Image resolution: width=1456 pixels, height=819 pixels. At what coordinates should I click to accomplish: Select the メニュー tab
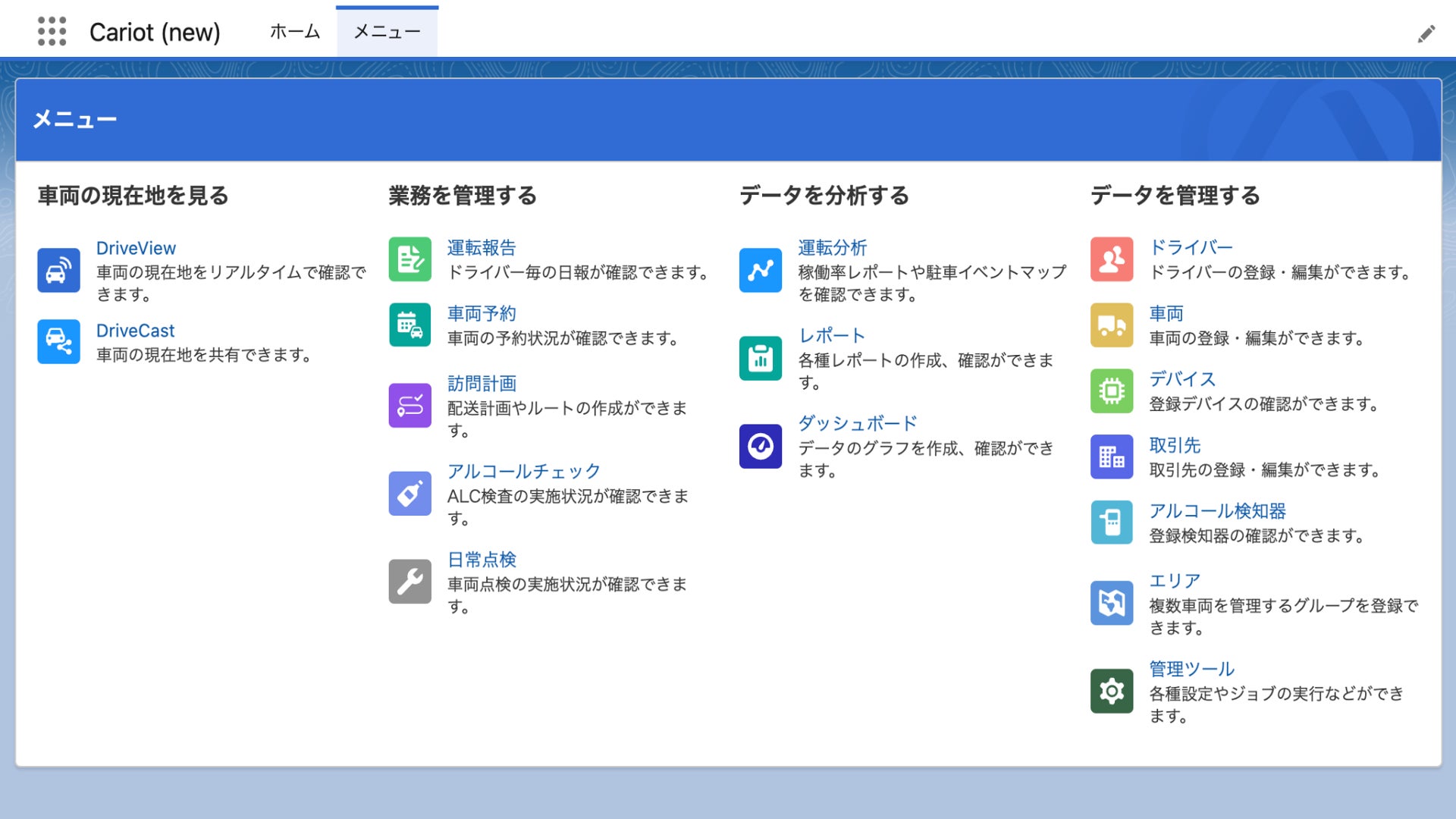tap(387, 32)
